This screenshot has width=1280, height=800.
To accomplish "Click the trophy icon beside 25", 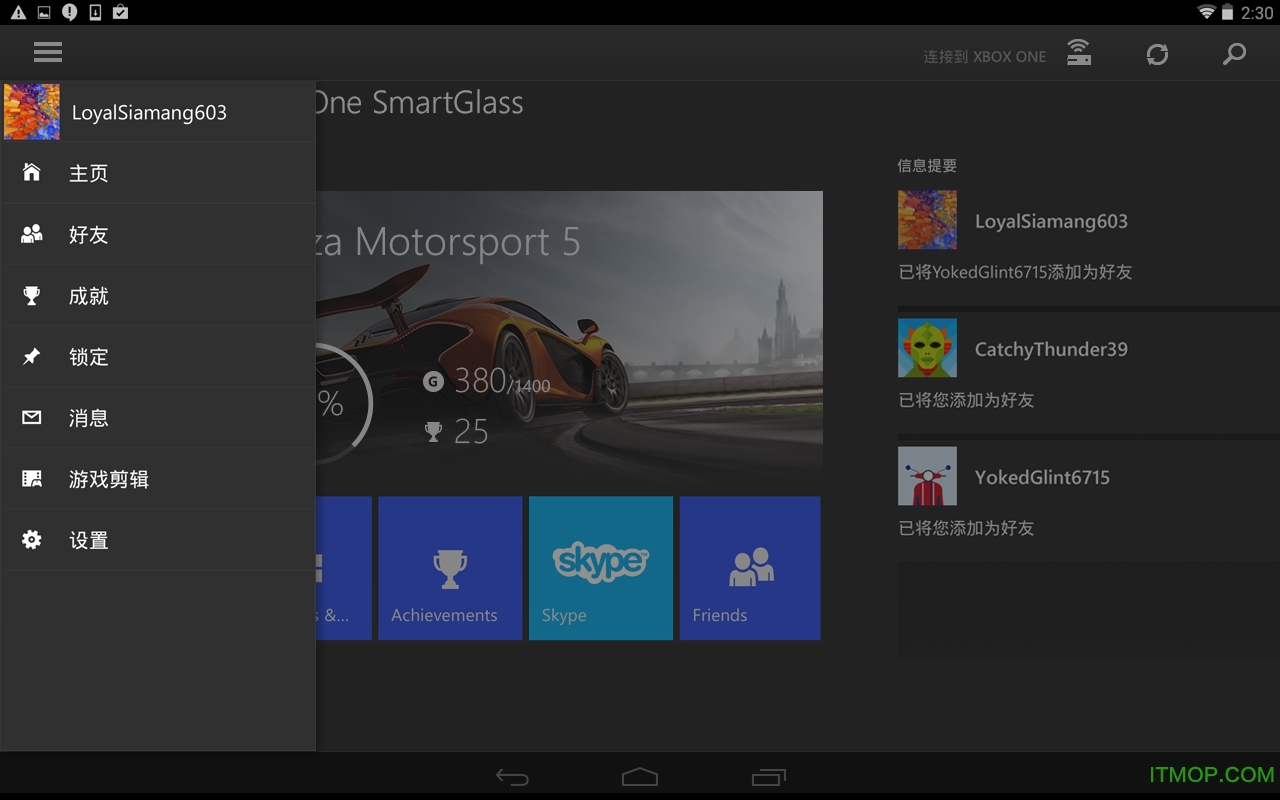I will coord(433,431).
